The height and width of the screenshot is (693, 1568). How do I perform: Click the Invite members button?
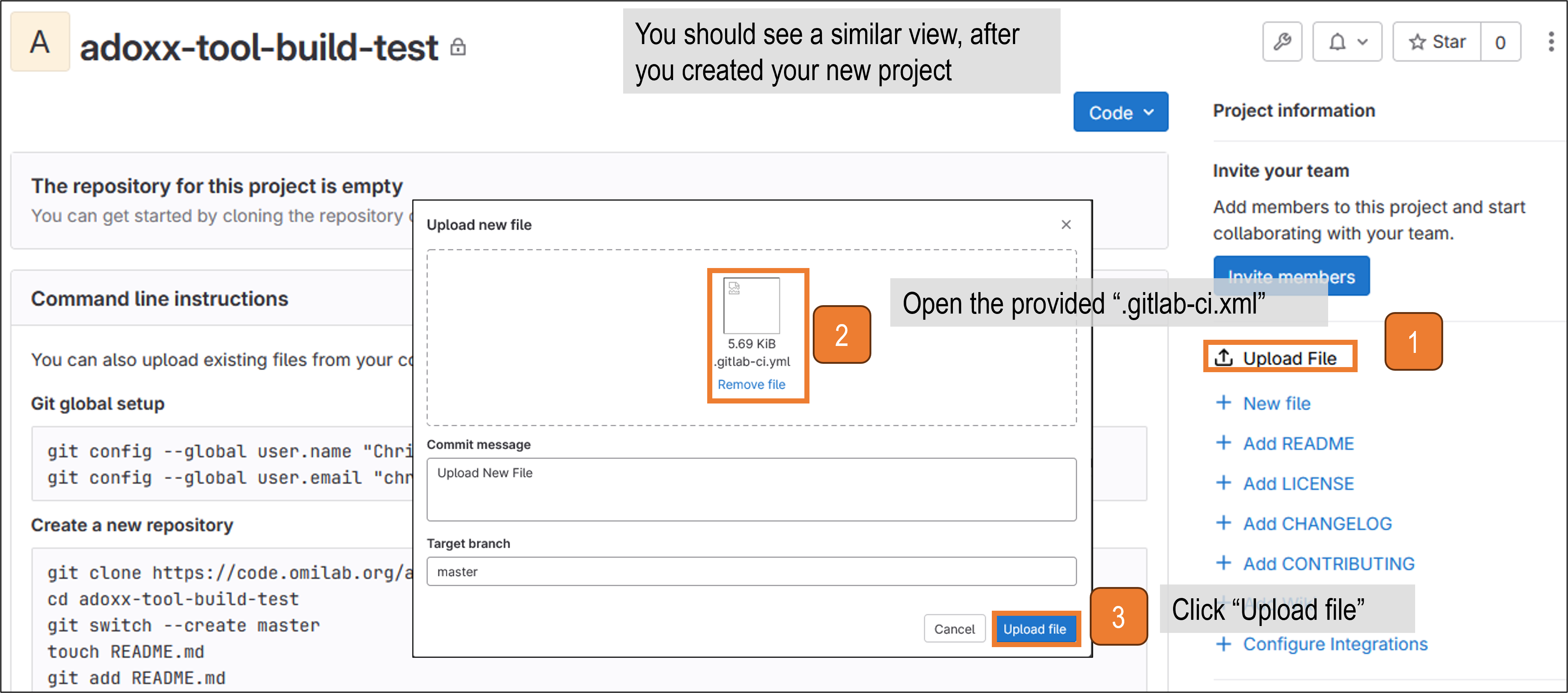(x=1292, y=276)
